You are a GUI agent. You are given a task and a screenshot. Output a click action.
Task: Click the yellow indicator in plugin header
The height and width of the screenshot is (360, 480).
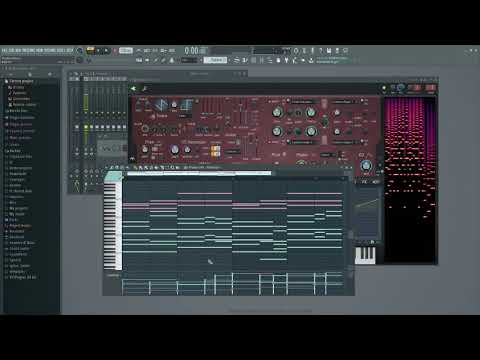click(x=384, y=88)
